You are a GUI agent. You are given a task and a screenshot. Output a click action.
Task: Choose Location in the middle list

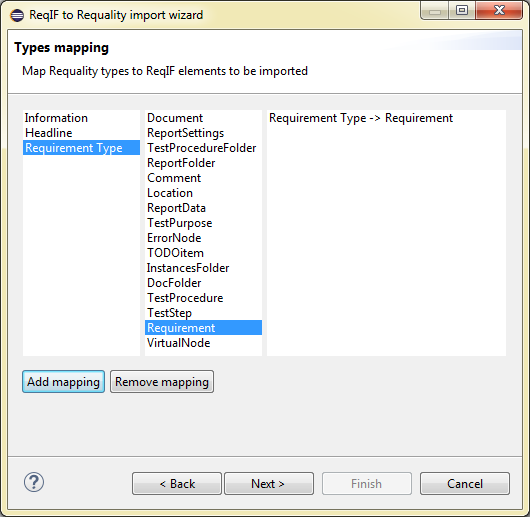203,193
